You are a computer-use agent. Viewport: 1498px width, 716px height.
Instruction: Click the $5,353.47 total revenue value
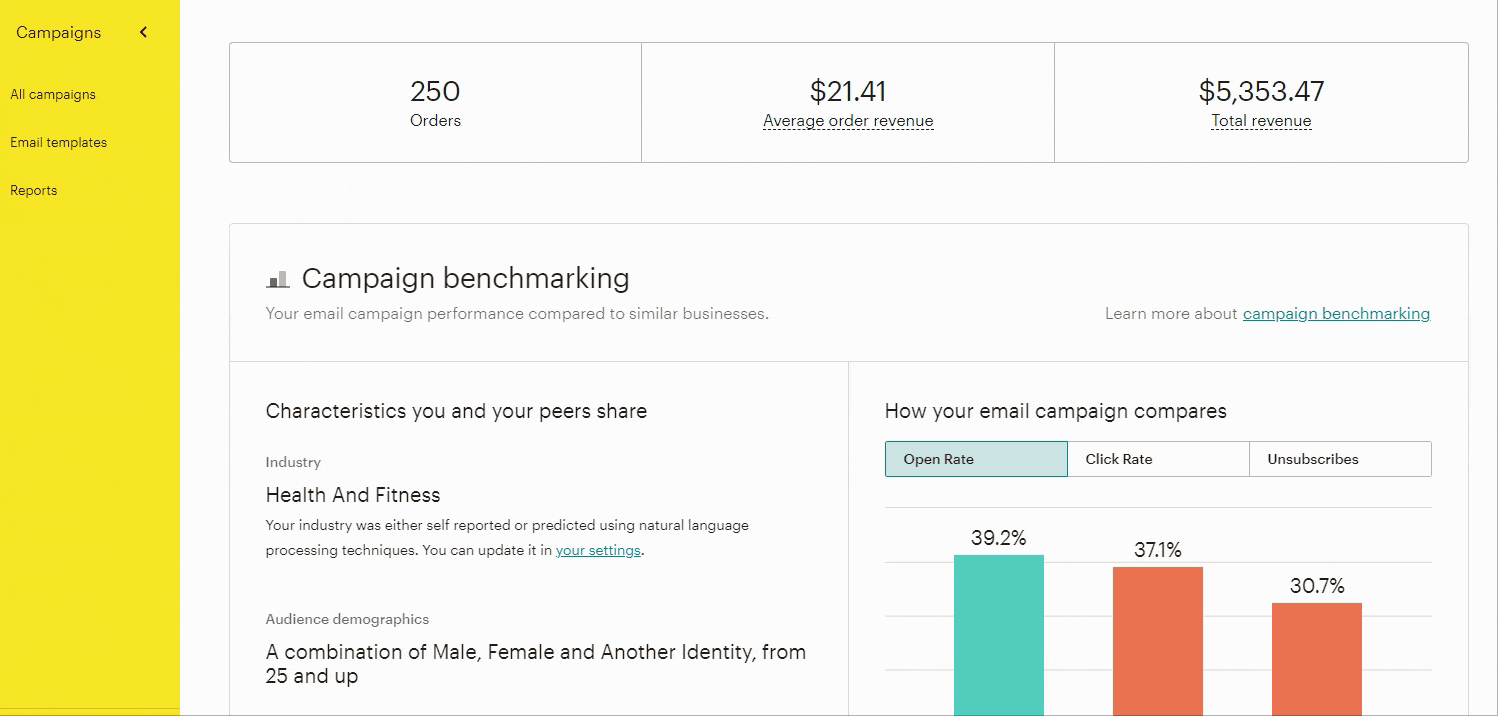tap(1261, 92)
